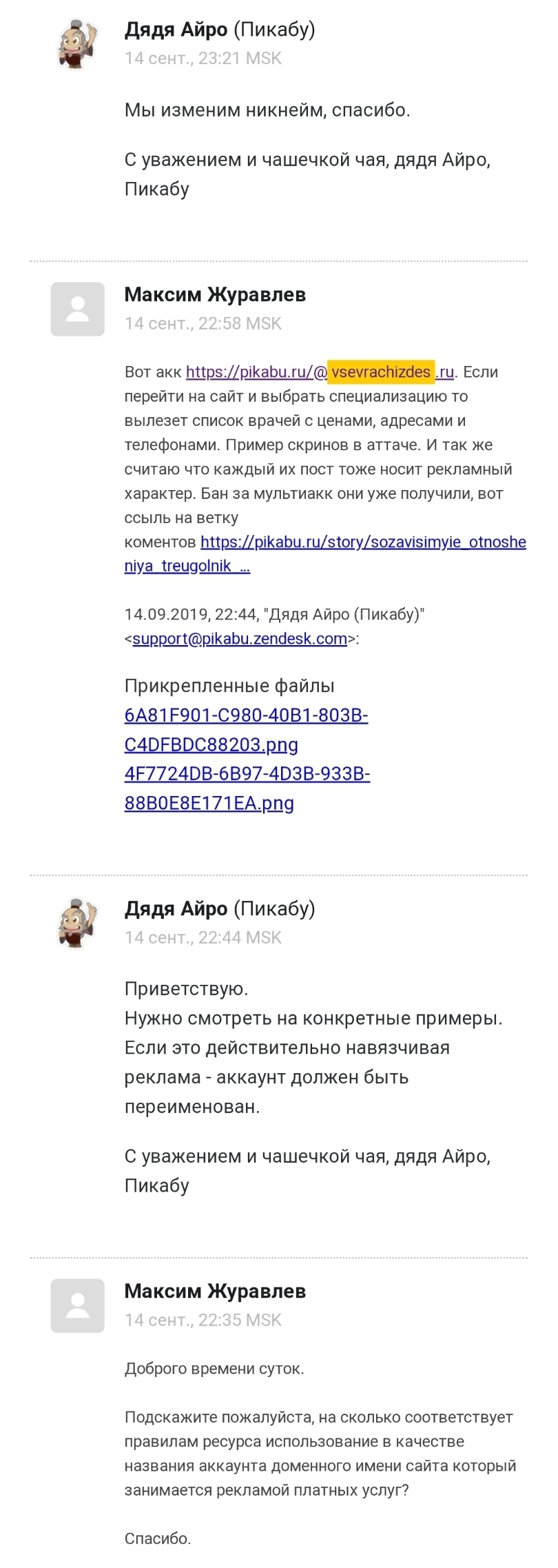558x1568 pixels.
Task: Click support@pikabu.zendesk.com email link
Action: pos(240,639)
